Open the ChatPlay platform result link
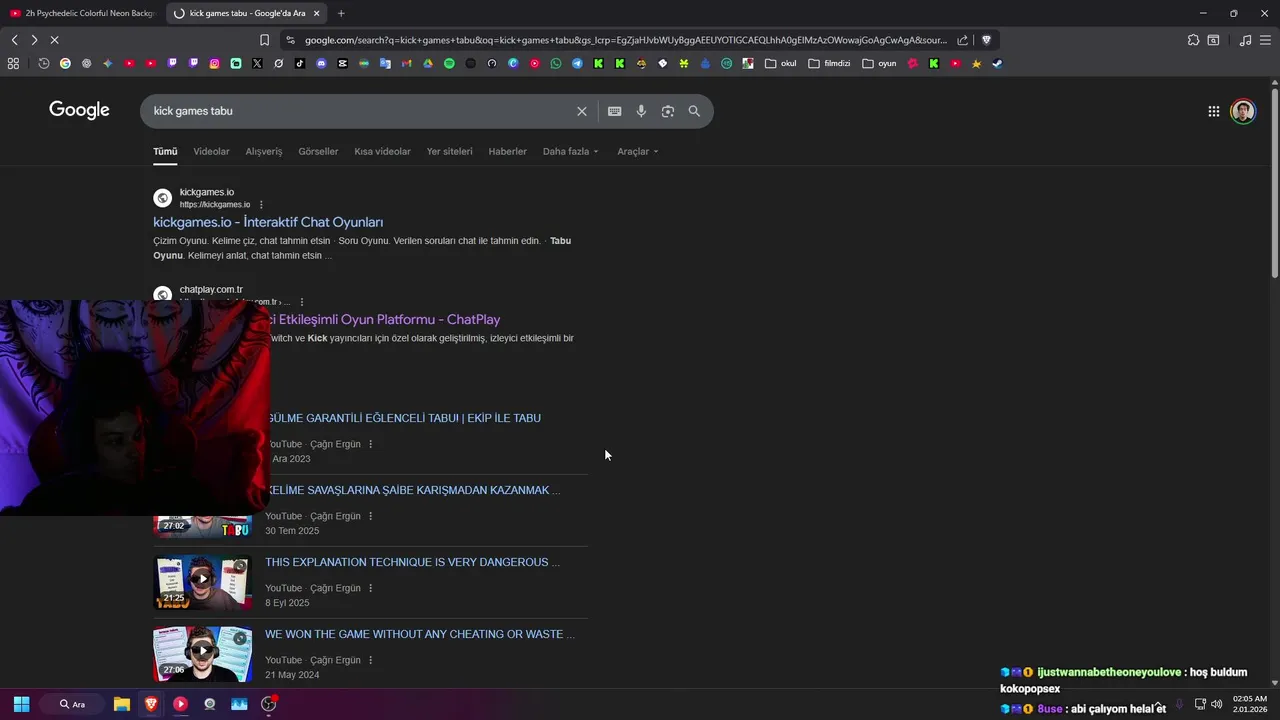The height and width of the screenshot is (720, 1280). tap(385, 320)
